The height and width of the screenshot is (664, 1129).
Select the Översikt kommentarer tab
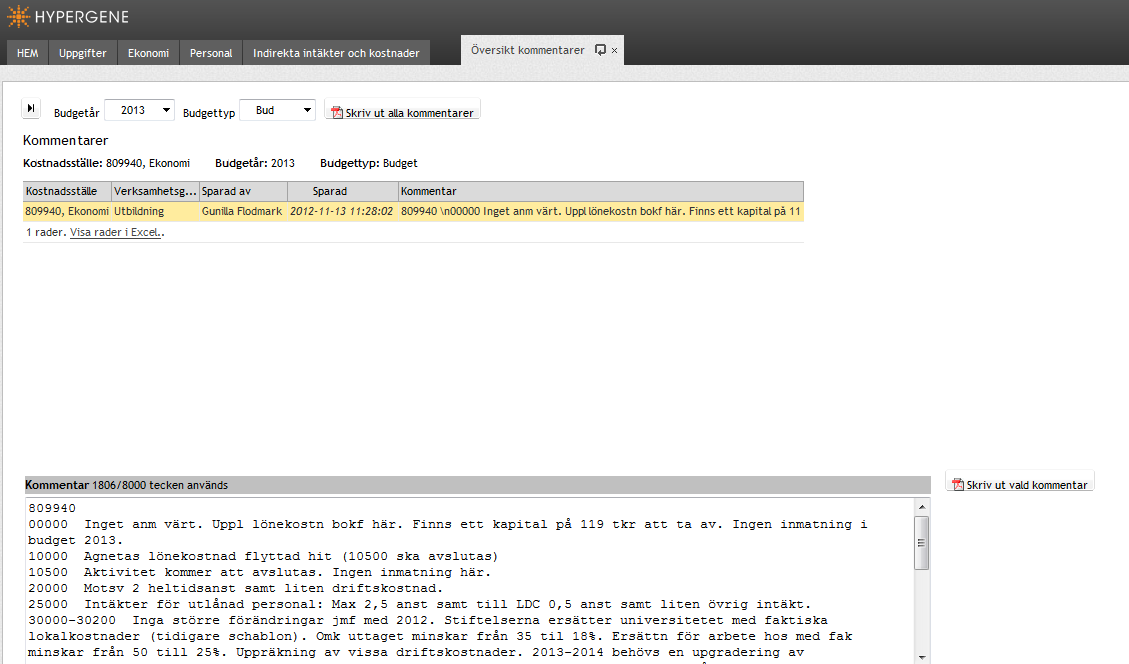pyautogui.click(x=528, y=50)
